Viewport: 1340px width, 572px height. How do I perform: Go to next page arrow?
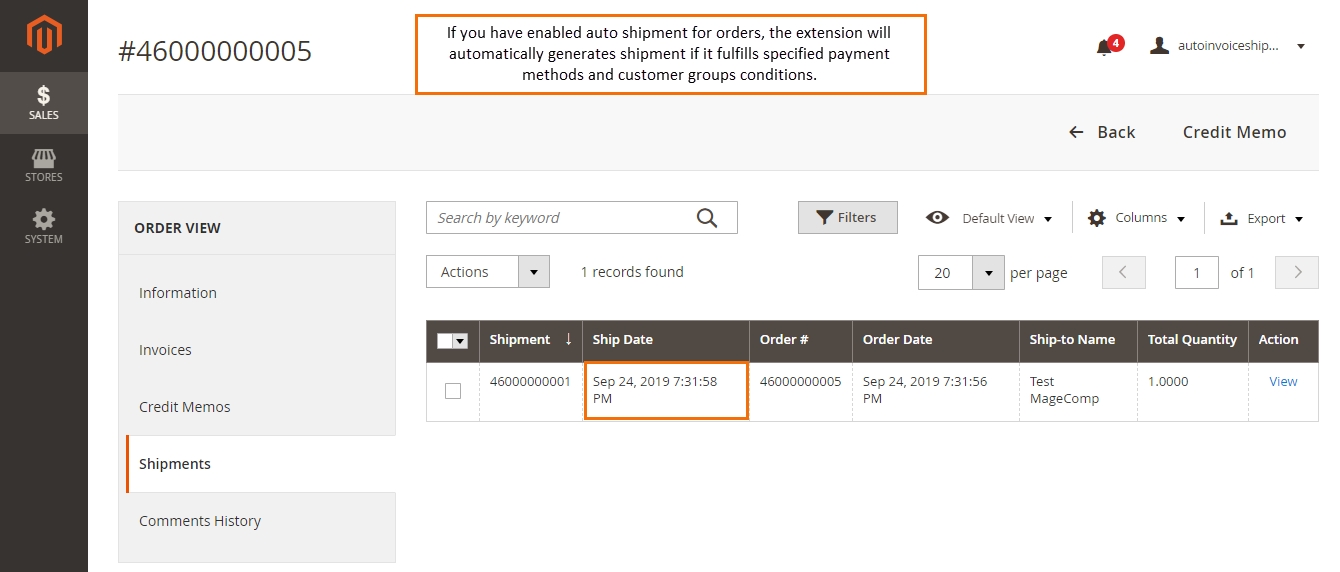click(1297, 272)
